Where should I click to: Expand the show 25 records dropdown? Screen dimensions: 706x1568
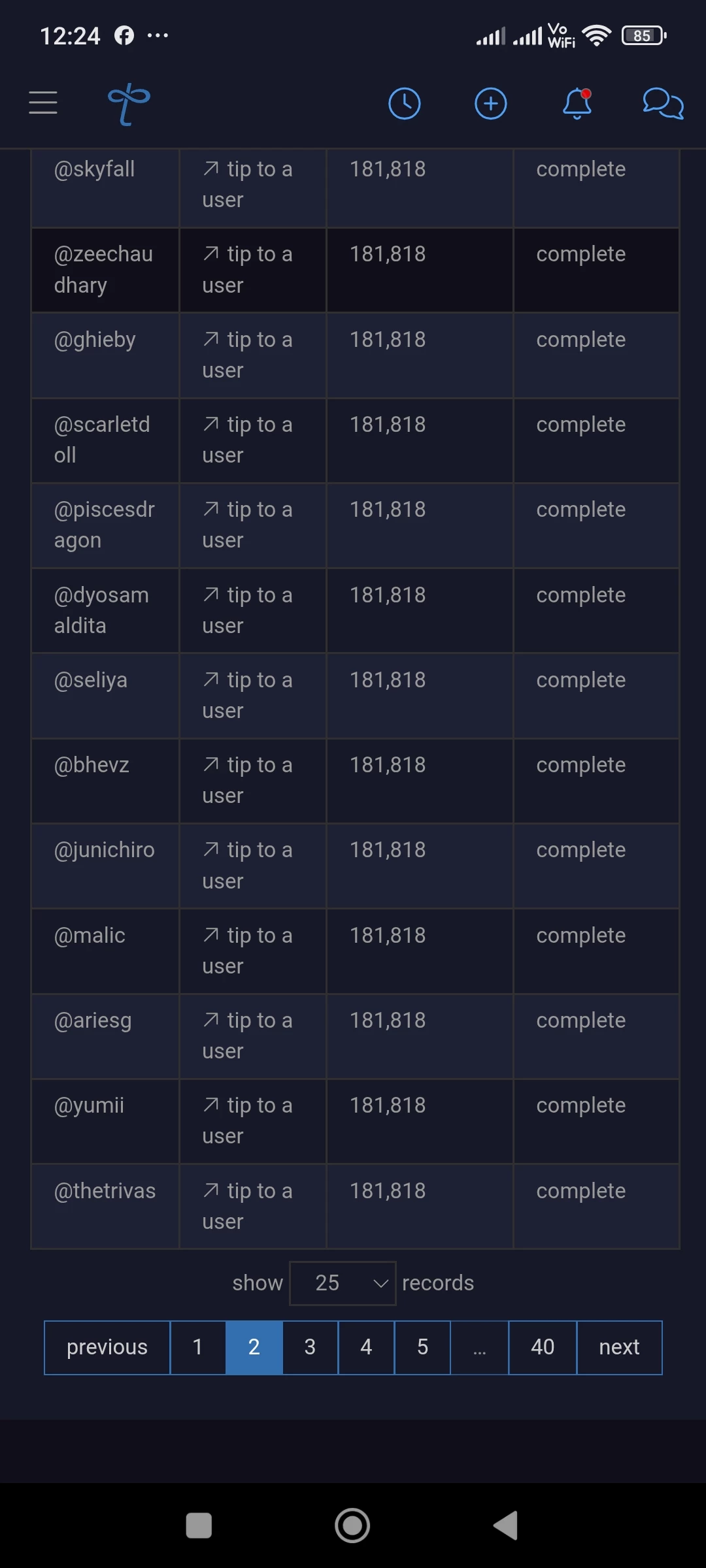(x=343, y=1283)
